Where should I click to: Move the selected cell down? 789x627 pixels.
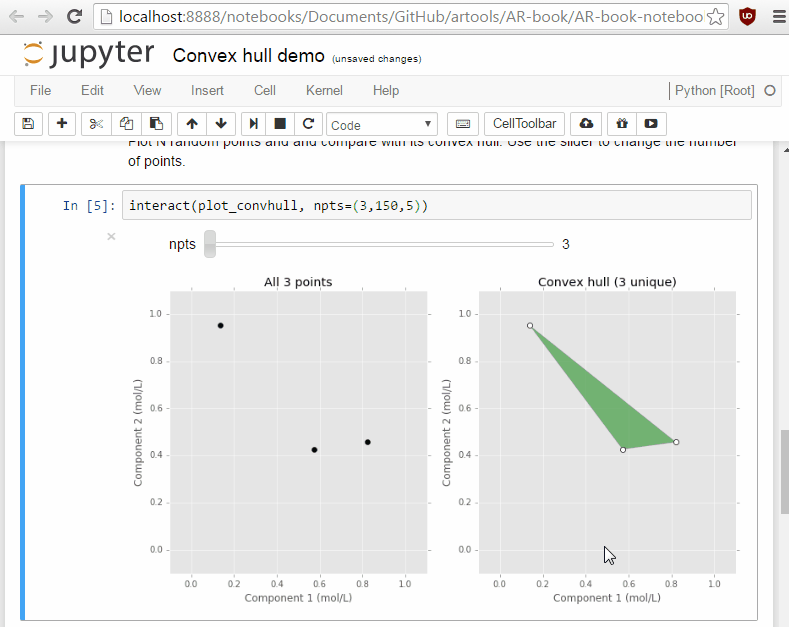221,124
